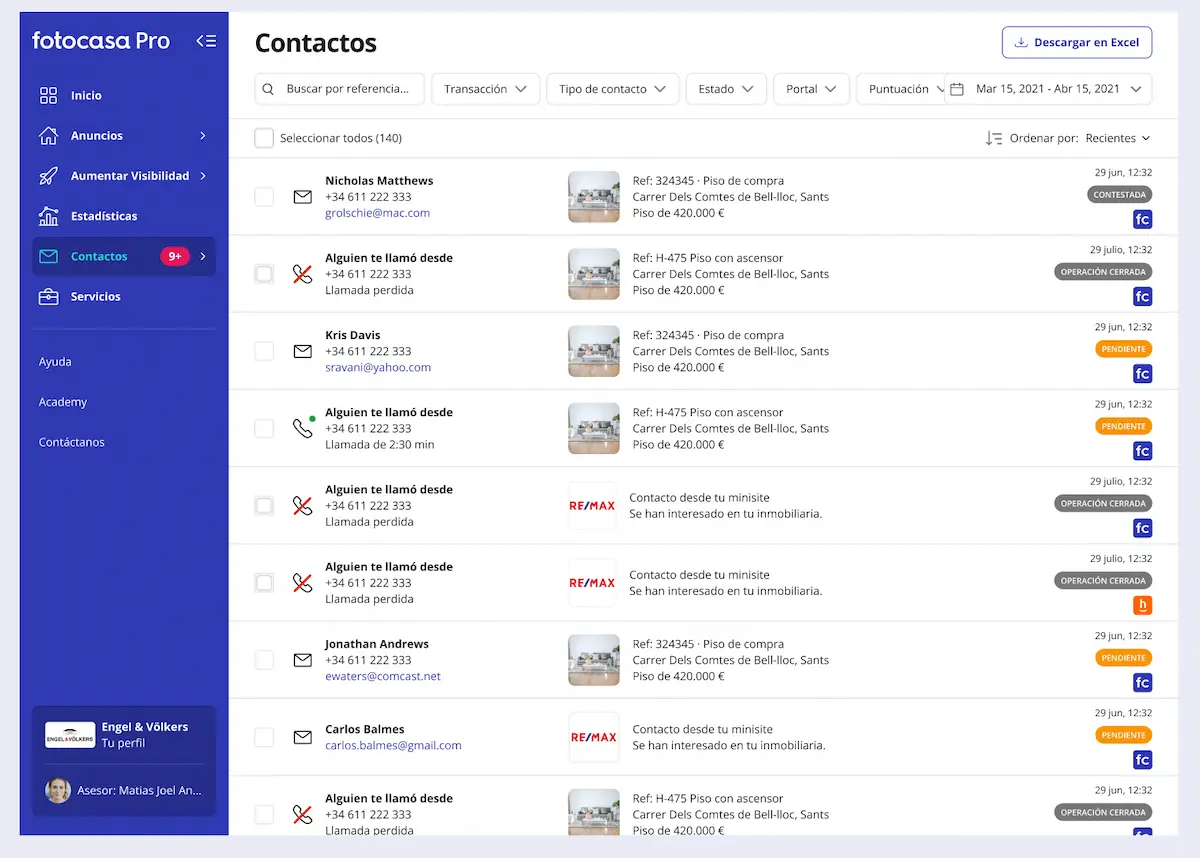Tick the checkbox for Kris Davis
Image resolution: width=1200 pixels, height=858 pixels.
tap(264, 351)
